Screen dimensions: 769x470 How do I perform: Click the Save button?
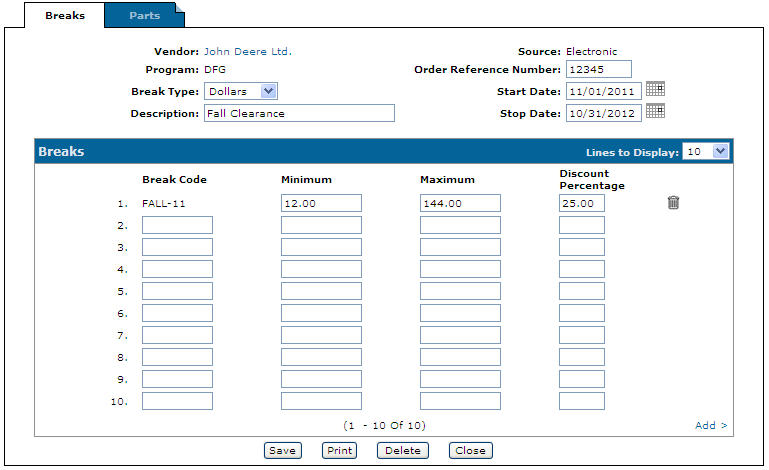282,450
